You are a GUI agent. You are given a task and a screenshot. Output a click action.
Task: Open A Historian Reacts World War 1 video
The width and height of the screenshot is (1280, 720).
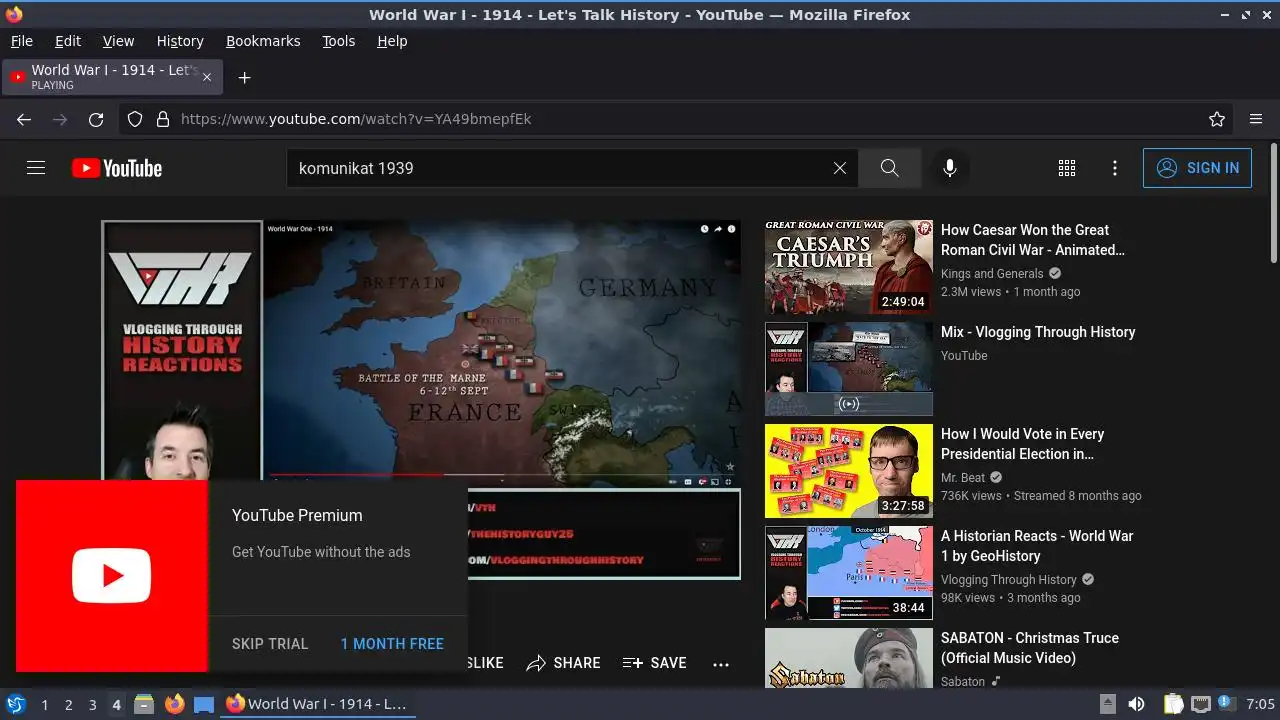[x=1037, y=546]
